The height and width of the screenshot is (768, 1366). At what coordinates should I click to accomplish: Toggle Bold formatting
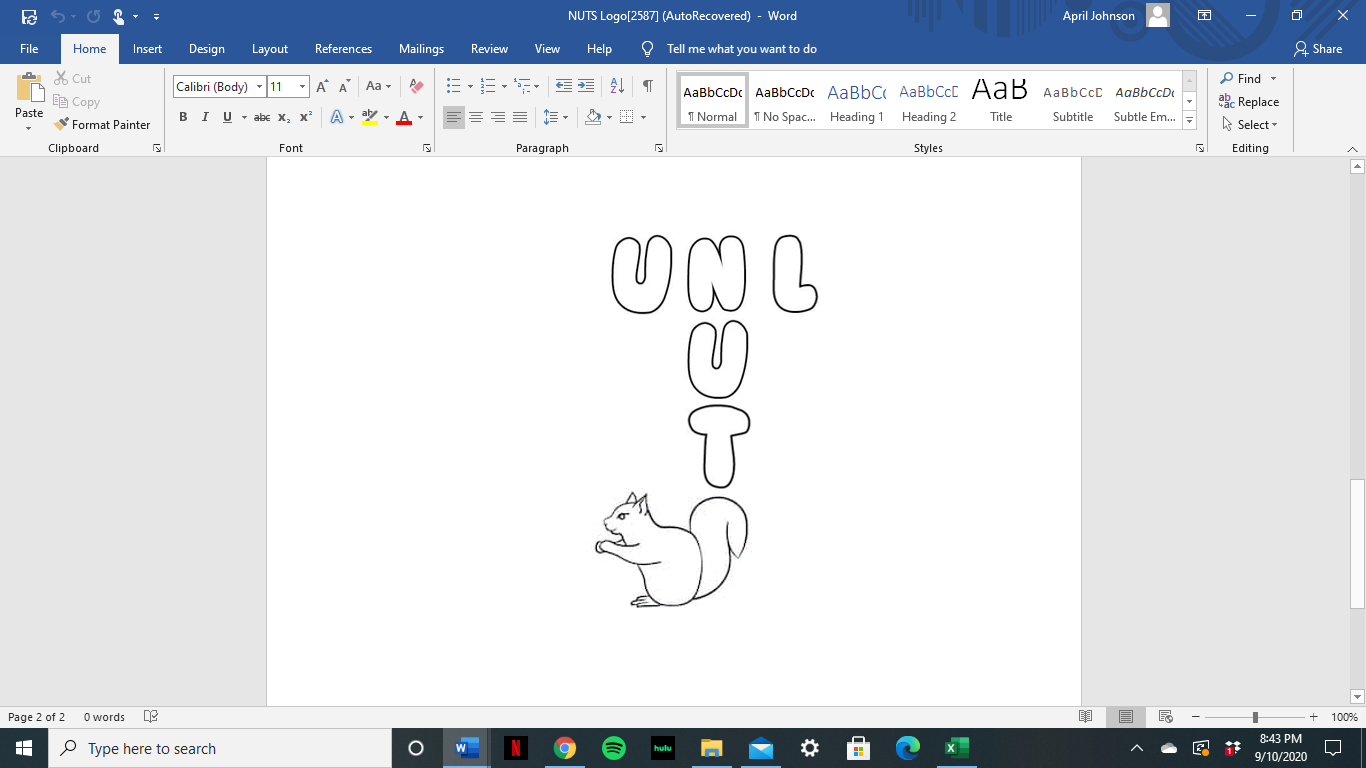(x=183, y=117)
